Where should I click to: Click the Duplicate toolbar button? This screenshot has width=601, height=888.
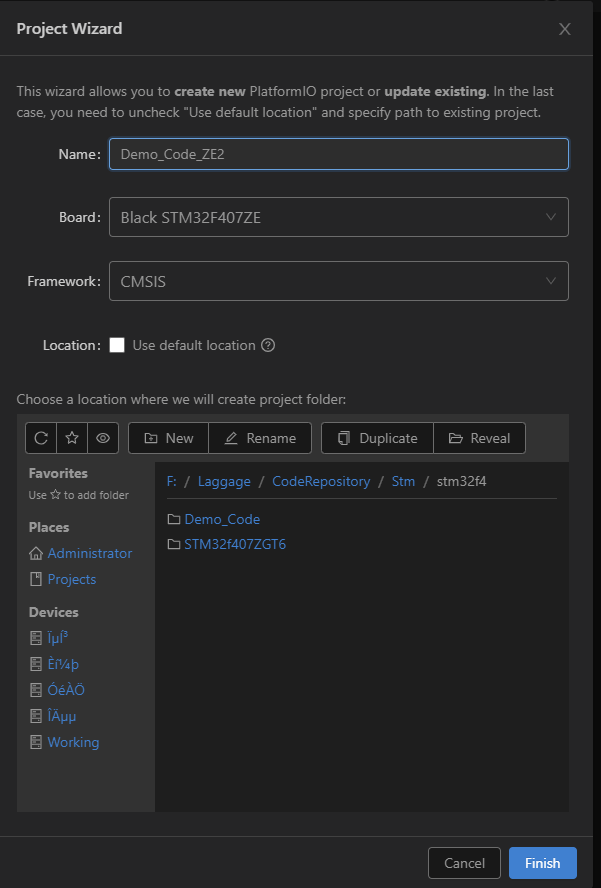377,438
